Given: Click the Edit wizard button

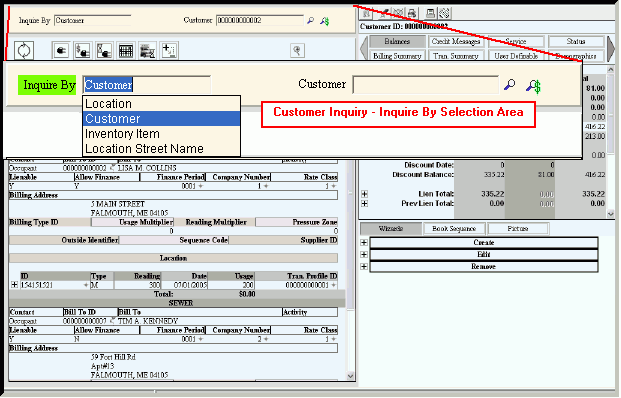Looking at the screenshot, I should click(484, 255).
